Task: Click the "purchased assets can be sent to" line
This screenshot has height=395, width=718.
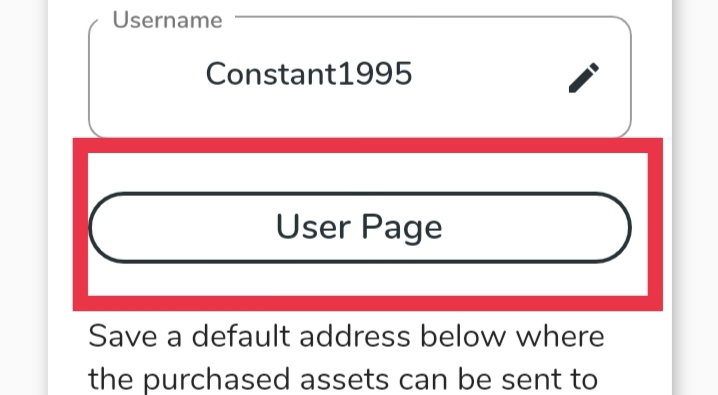Action: click(370, 380)
